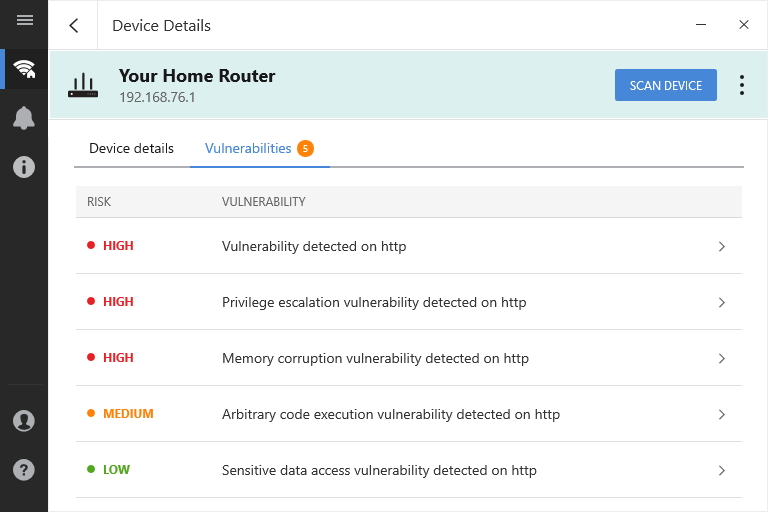Expand 'Vulnerability detected on http' row chevron
The image size is (768, 512).
pyautogui.click(x=721, y=246)
